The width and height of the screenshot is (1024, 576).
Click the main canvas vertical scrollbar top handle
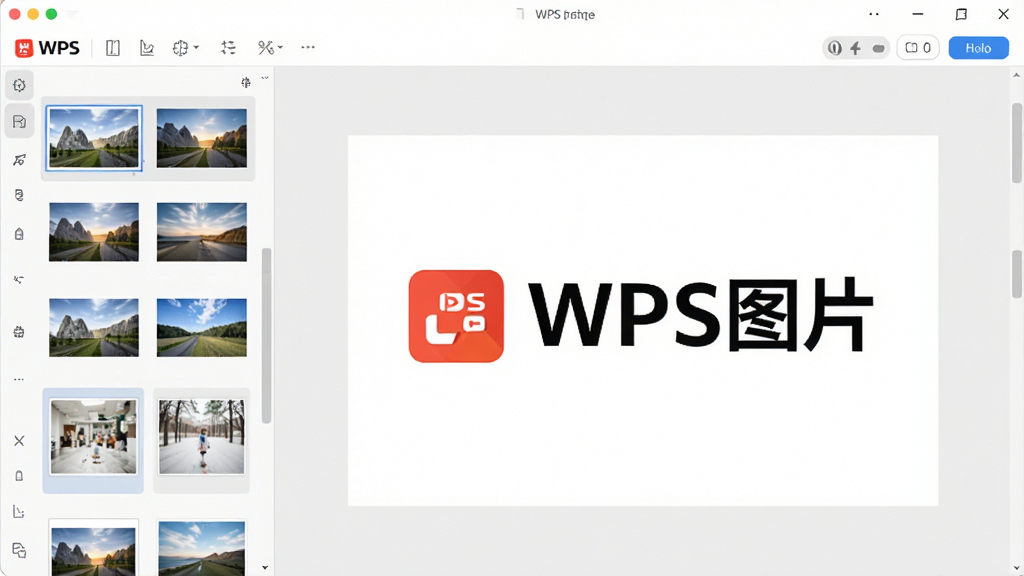[1017, 142]
